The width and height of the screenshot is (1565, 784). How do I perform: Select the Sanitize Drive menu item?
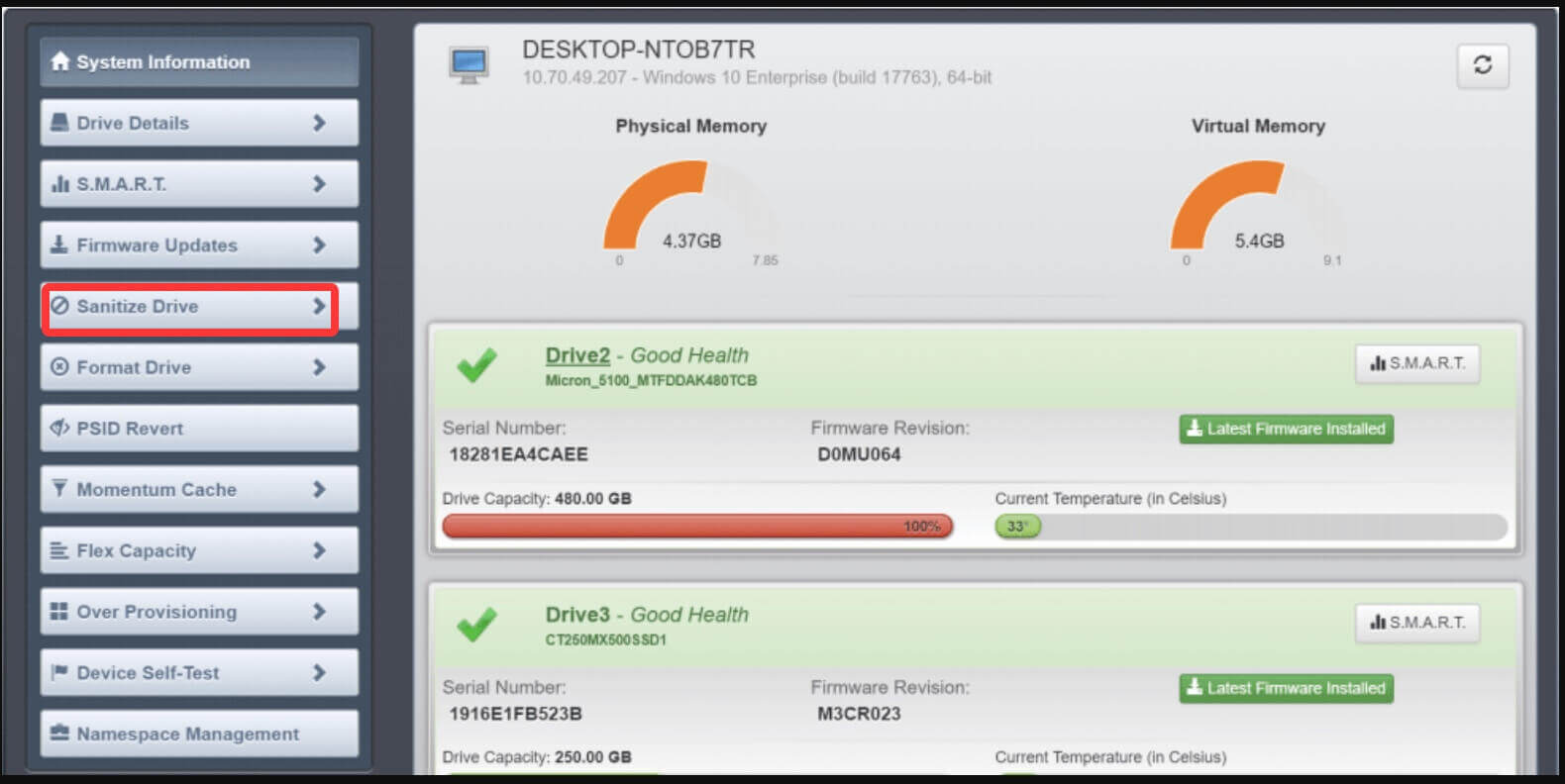(x=199, y=306)
